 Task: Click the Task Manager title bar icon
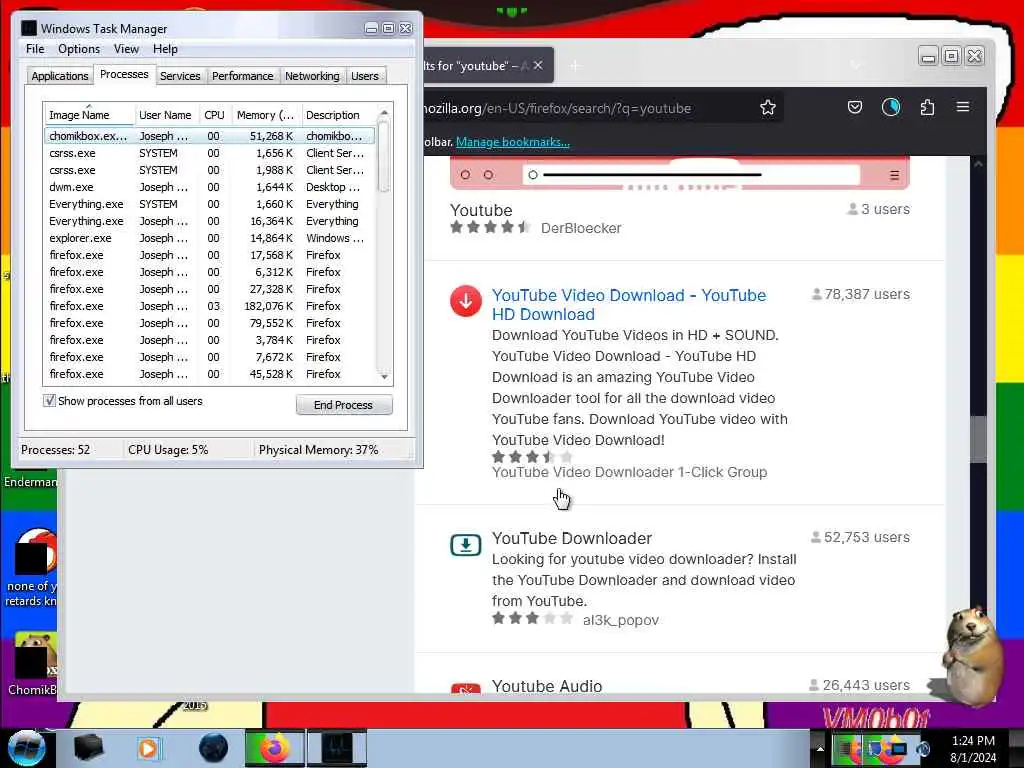click(29, 28)
